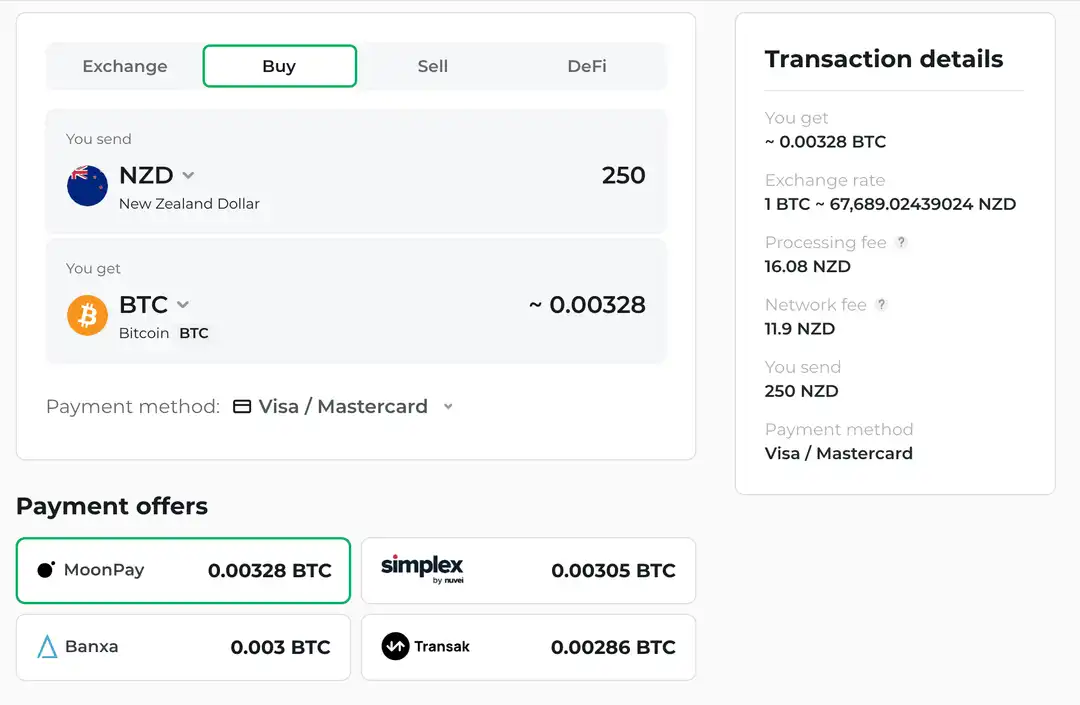1080x705 pixels.
Task: Open the Network fee help tooltip
Action: pyautogui.click(x=881, y=304)
